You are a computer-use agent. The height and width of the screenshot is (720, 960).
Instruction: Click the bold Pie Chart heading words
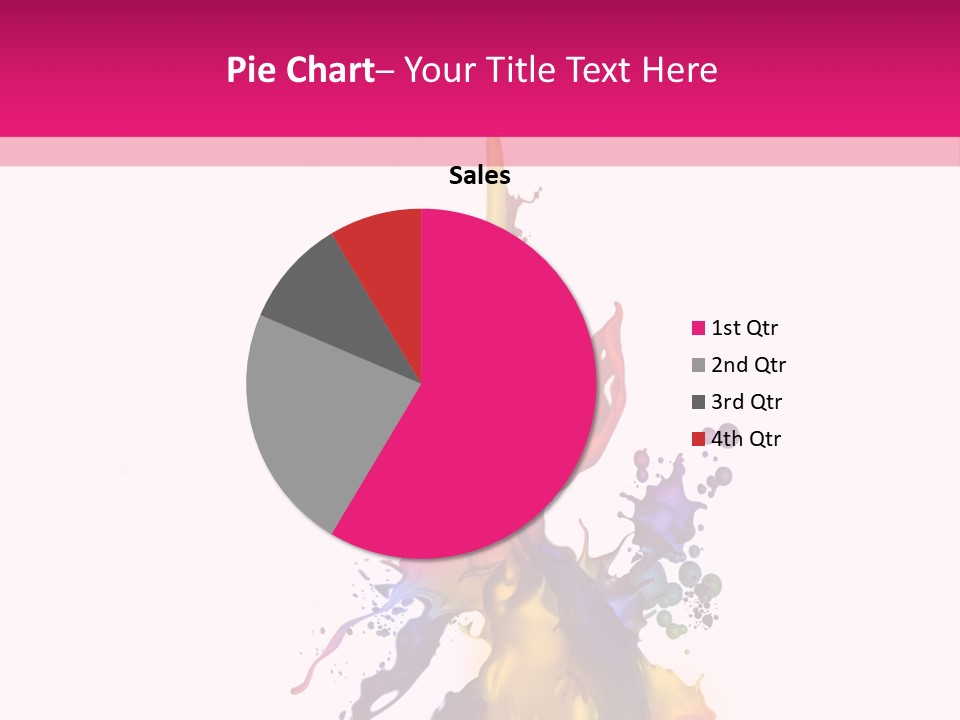click(299, 70)
